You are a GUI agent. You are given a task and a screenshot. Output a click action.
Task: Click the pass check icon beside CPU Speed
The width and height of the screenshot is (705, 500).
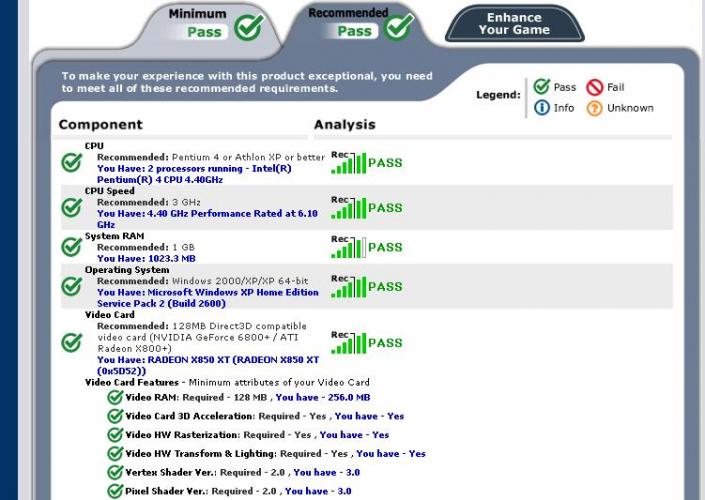(x=71, y=207)
